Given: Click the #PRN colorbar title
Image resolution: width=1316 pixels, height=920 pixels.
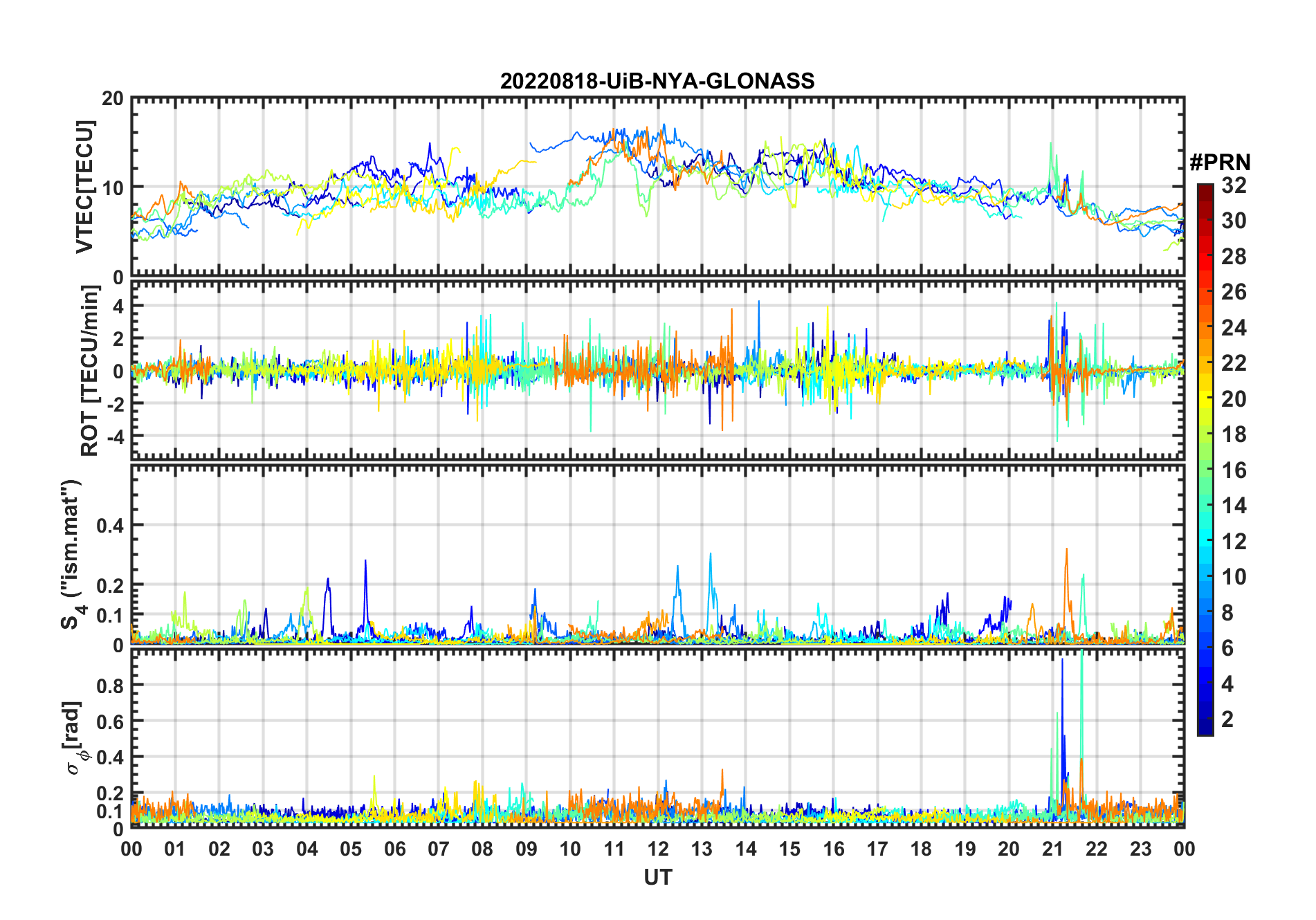Looking at the screenshot, I should point(1220,162).
